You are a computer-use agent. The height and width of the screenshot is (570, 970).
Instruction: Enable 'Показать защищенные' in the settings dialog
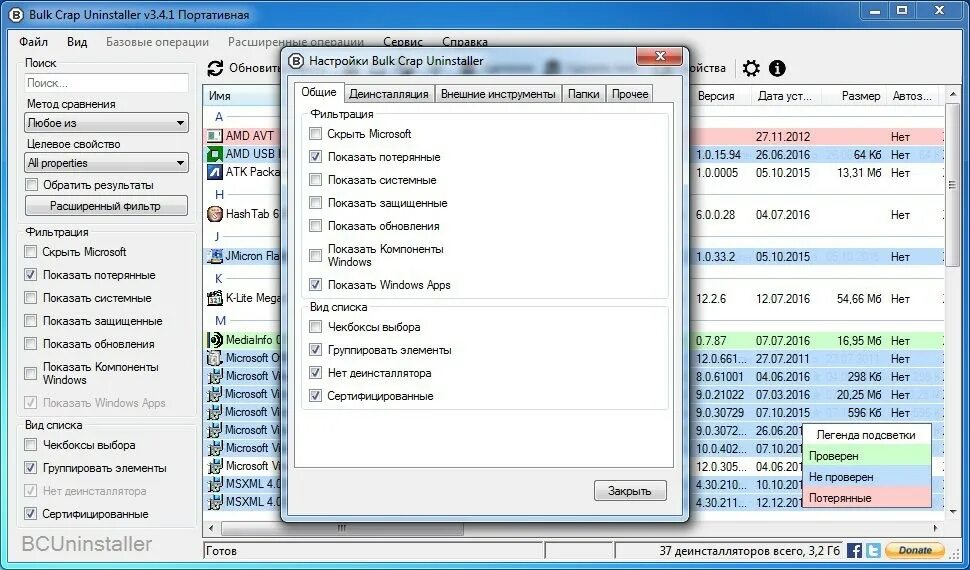pyautogui.click(x=315, y=203)
